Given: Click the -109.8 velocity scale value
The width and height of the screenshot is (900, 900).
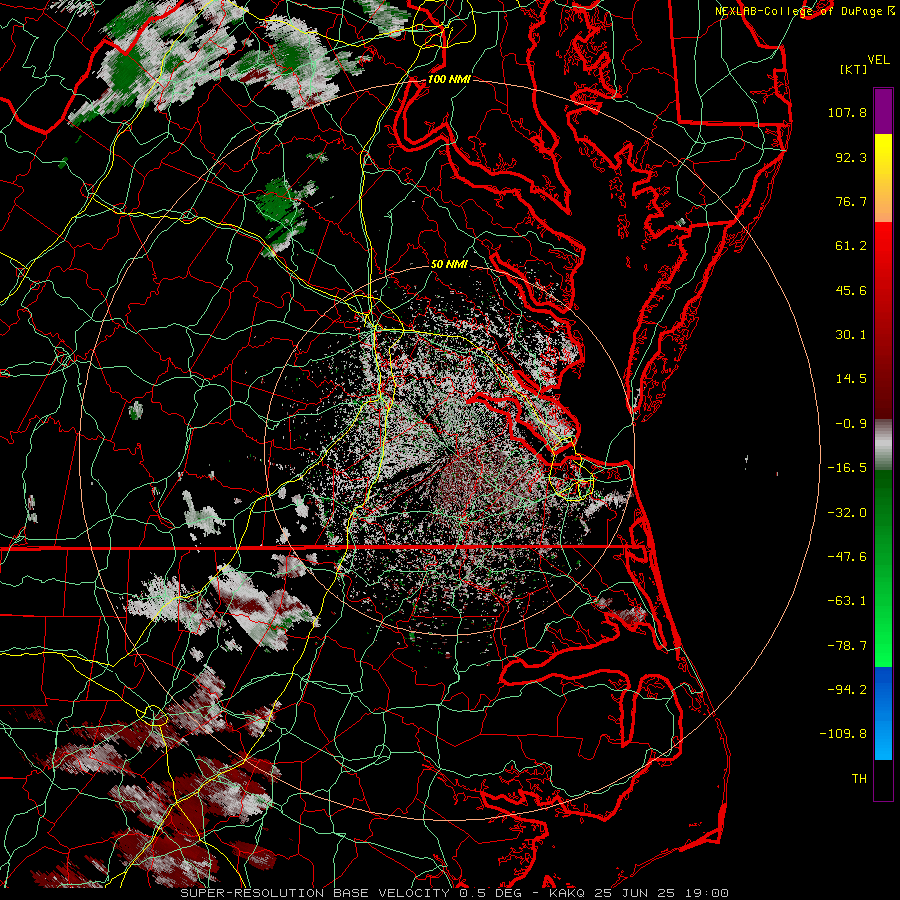Looking at the screenshot, I should coord(843,734).
